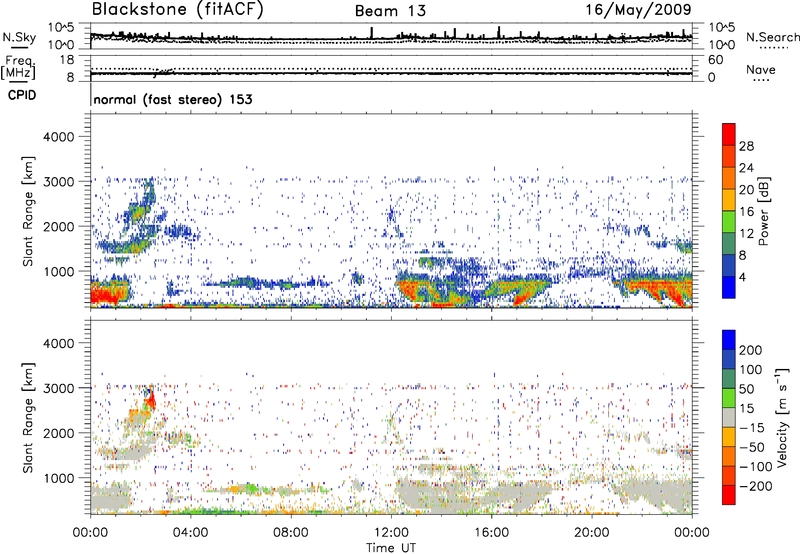The height and width of the screenshot is (554, 800).
Task: Pick the red bottom segment of velocity colorbar
Action: (x=729, y=495)
